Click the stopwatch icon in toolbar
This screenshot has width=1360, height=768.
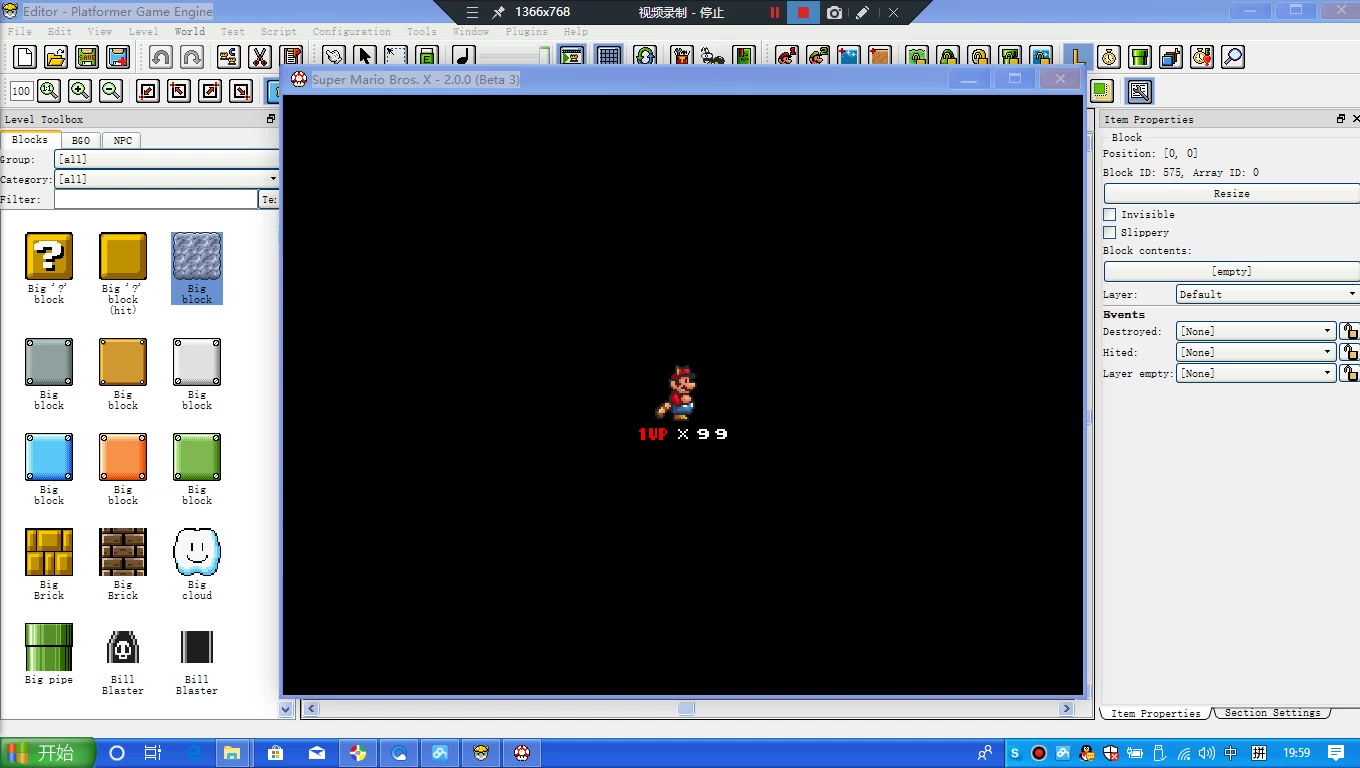tap(1108, 57)
